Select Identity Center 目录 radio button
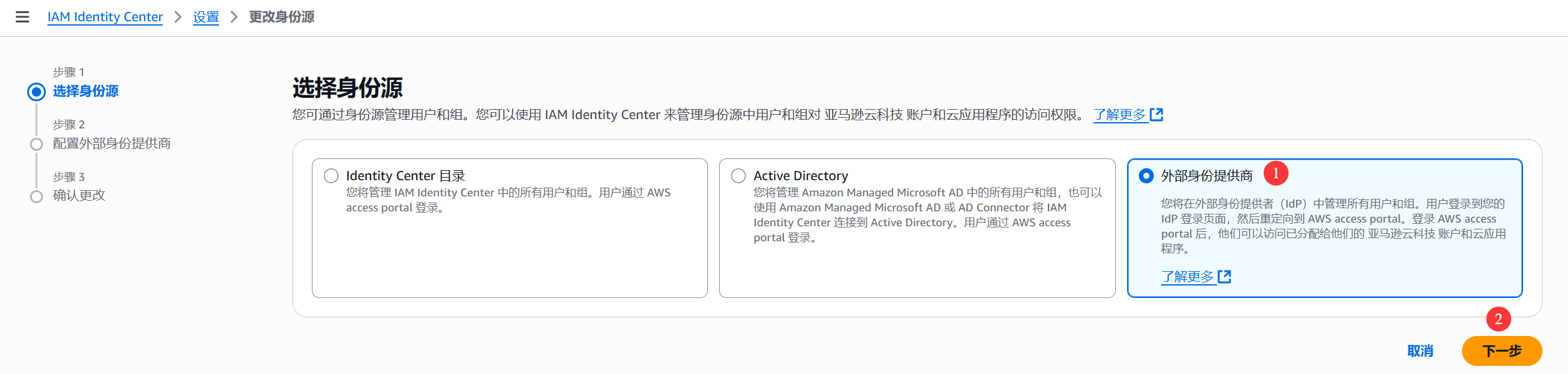This screenshot has width=1568, height=374. (331, 176)
